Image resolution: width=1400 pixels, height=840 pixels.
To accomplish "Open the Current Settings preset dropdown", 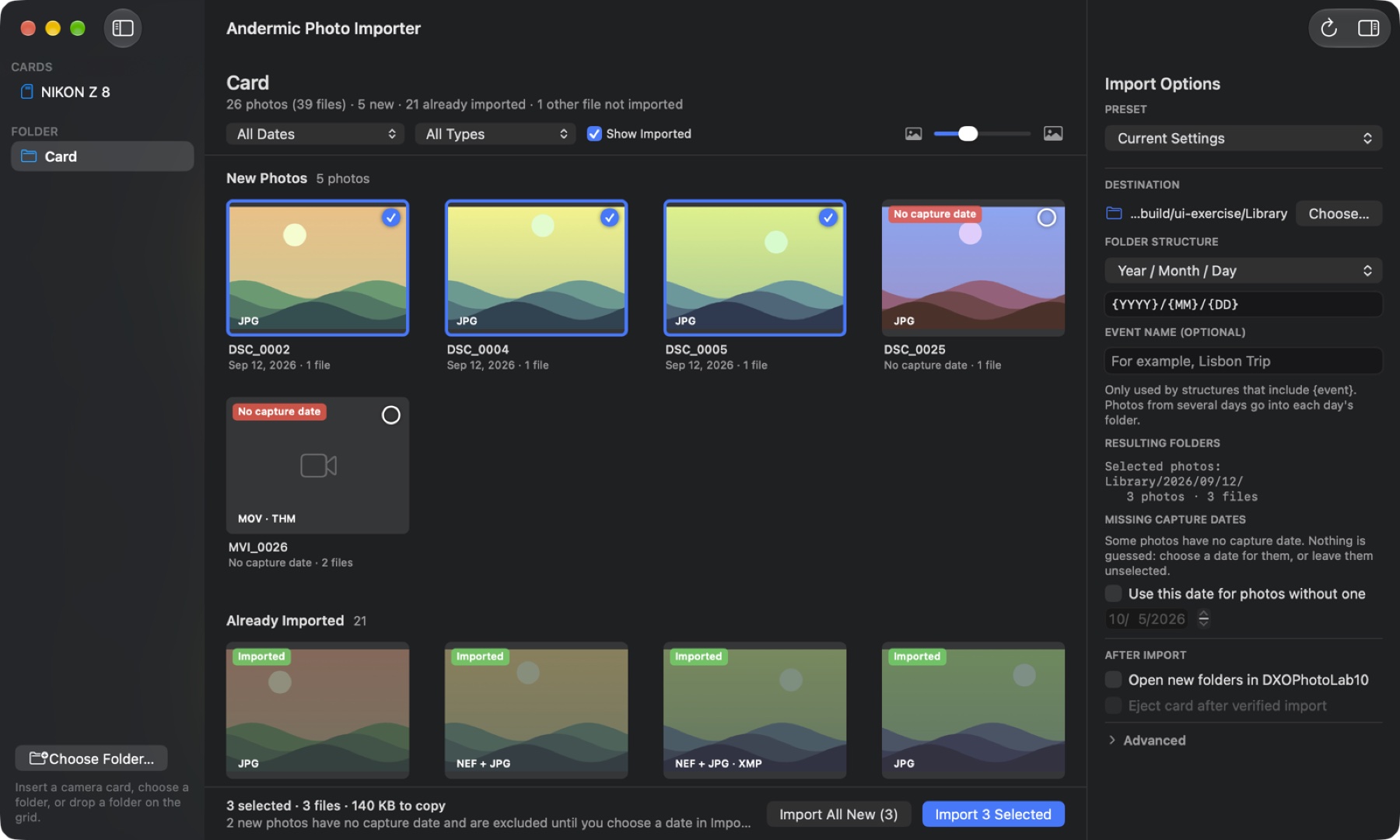I will 1243,138.
